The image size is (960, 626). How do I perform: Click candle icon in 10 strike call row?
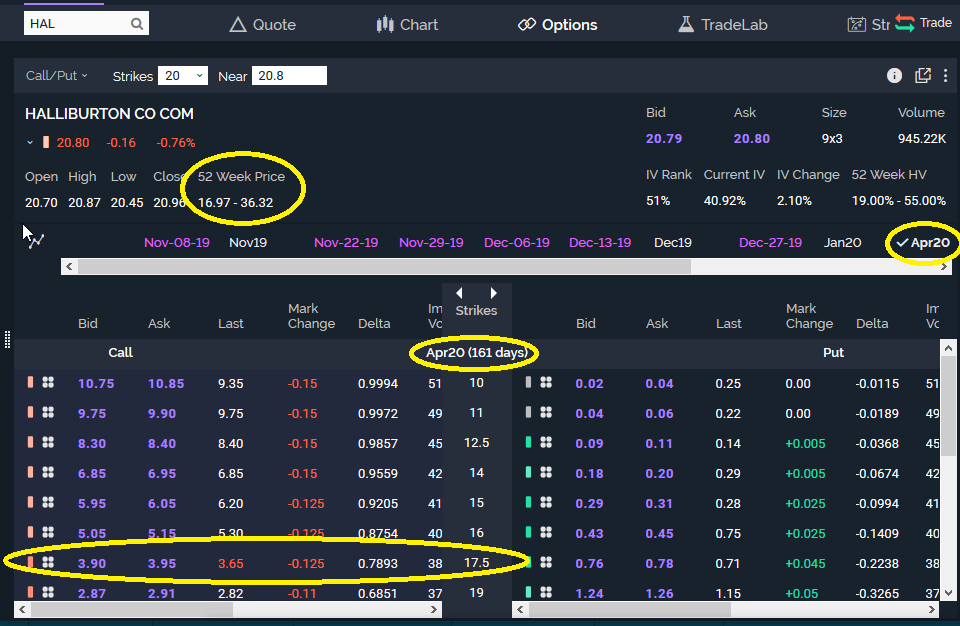click(x=30, y=382)
